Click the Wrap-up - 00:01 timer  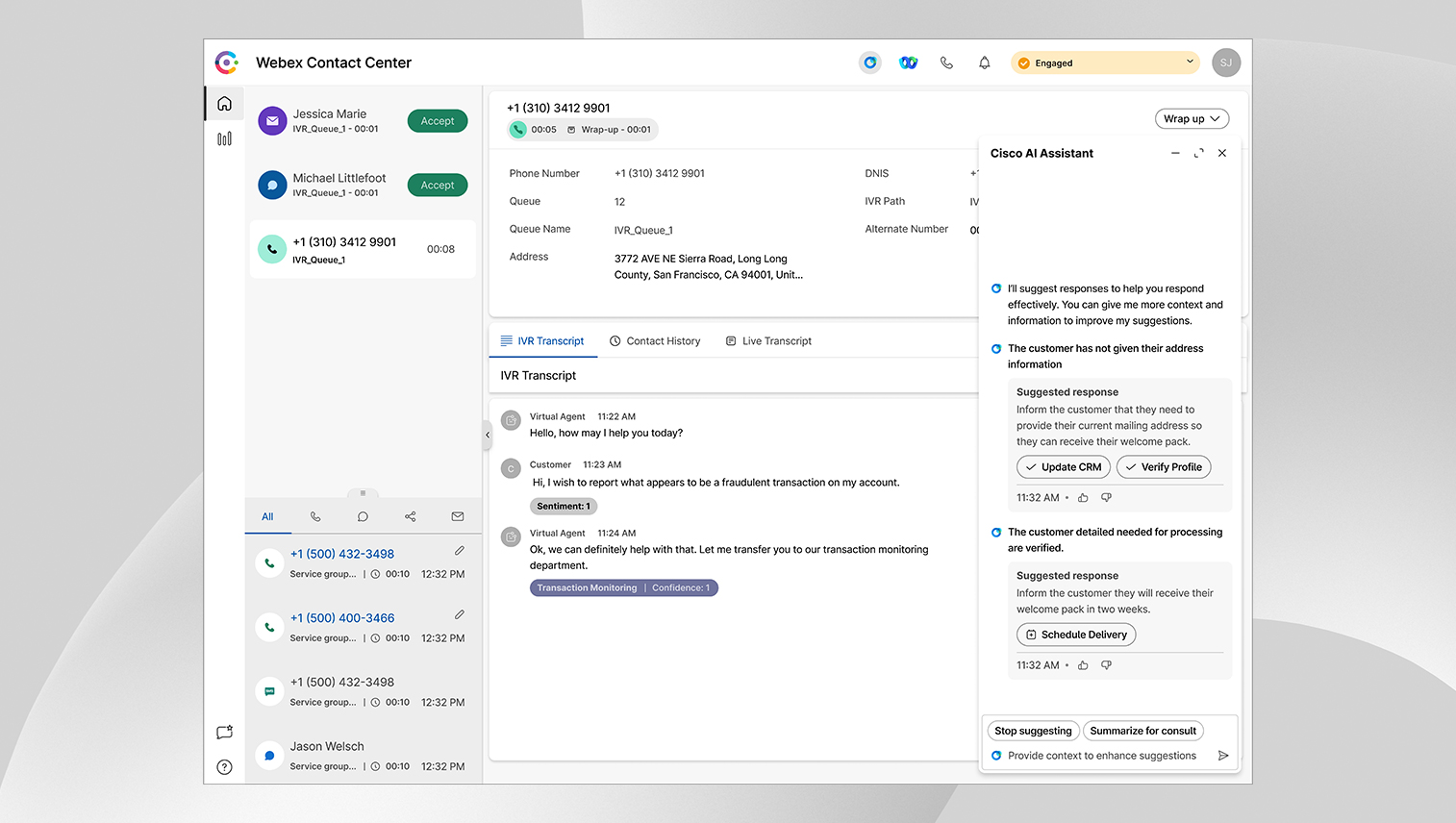click(609, 130)
